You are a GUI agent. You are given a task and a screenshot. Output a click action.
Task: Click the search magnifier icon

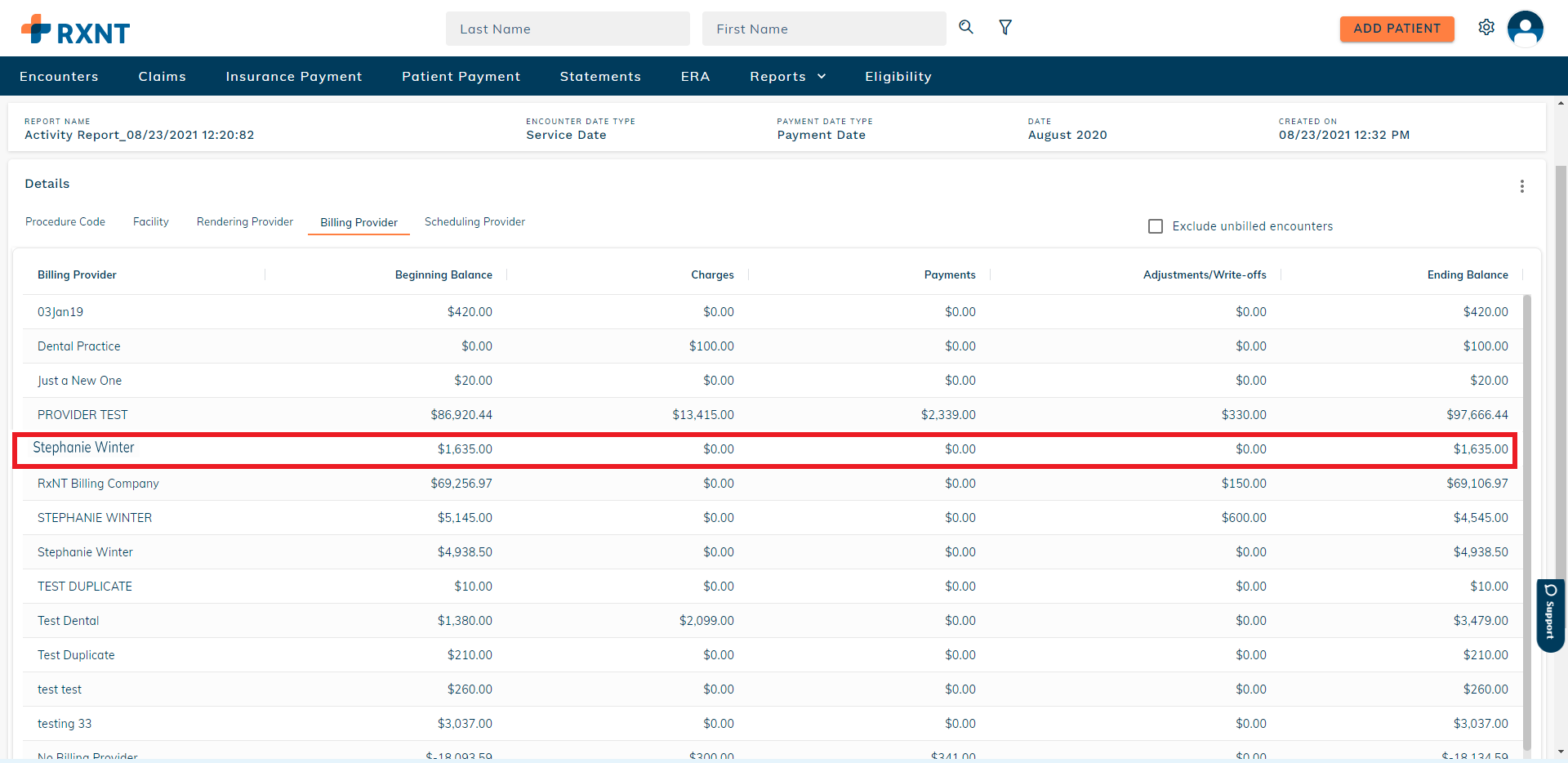click(x=966, y=27)
